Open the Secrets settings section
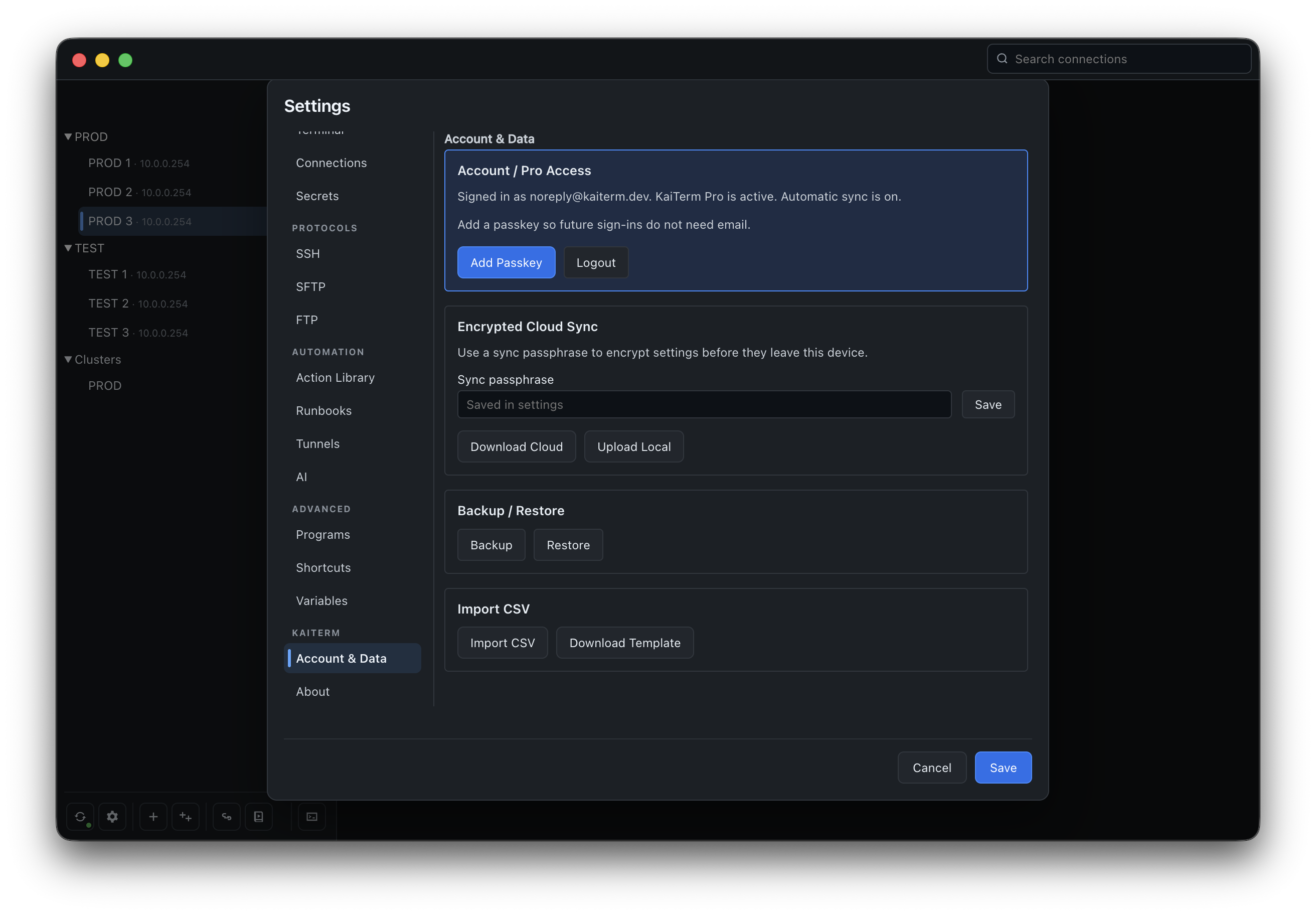 pyautogui.click(x=353, y=196)
